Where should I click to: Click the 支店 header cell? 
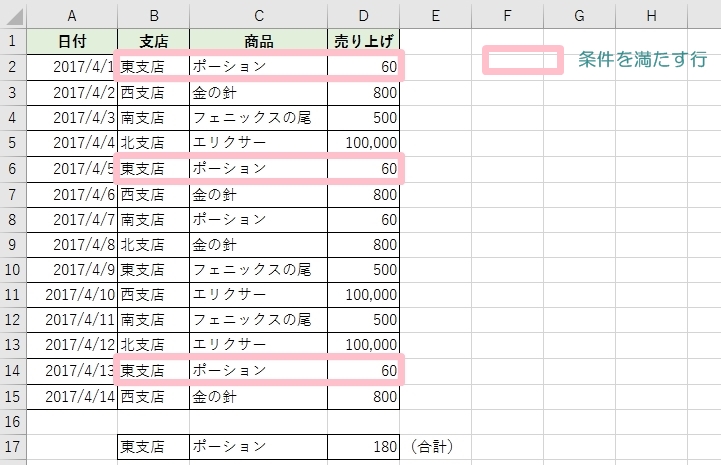154,41
